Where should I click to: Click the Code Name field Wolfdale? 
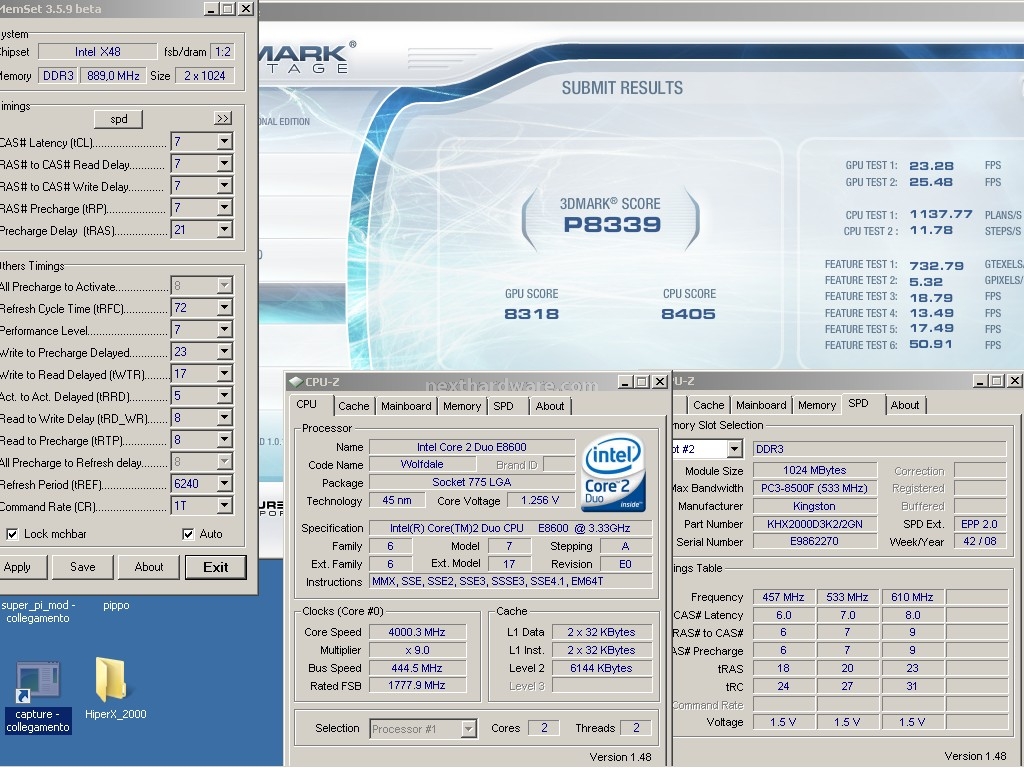point(422,464)
